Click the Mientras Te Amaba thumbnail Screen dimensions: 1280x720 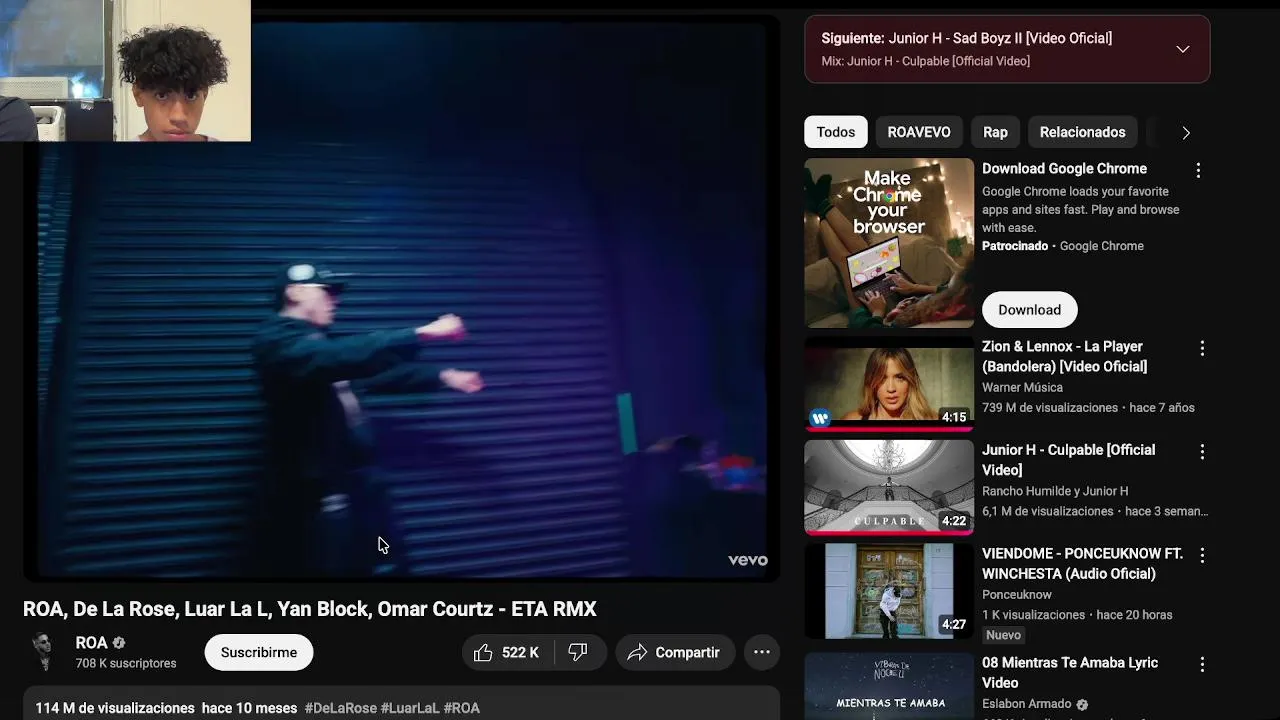coord(889,686)
